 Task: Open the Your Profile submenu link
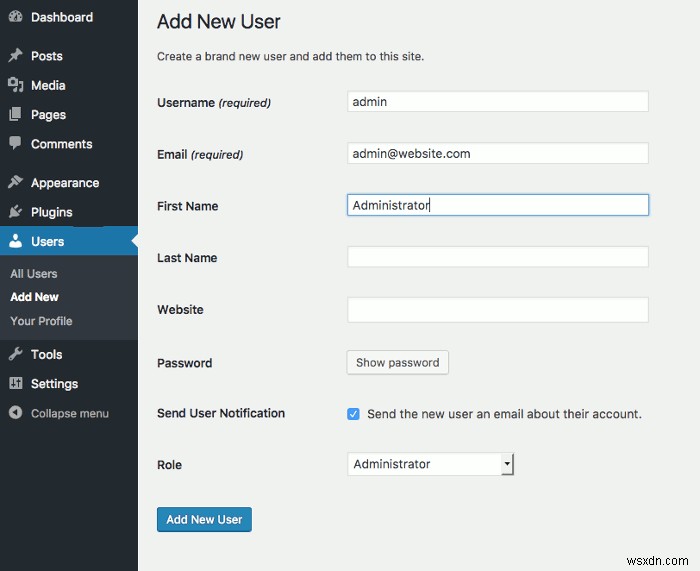41,321
